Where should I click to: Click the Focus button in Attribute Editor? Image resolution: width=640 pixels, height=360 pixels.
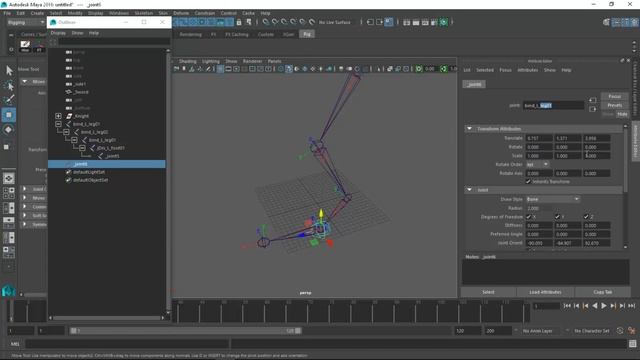tap(615, 96)
